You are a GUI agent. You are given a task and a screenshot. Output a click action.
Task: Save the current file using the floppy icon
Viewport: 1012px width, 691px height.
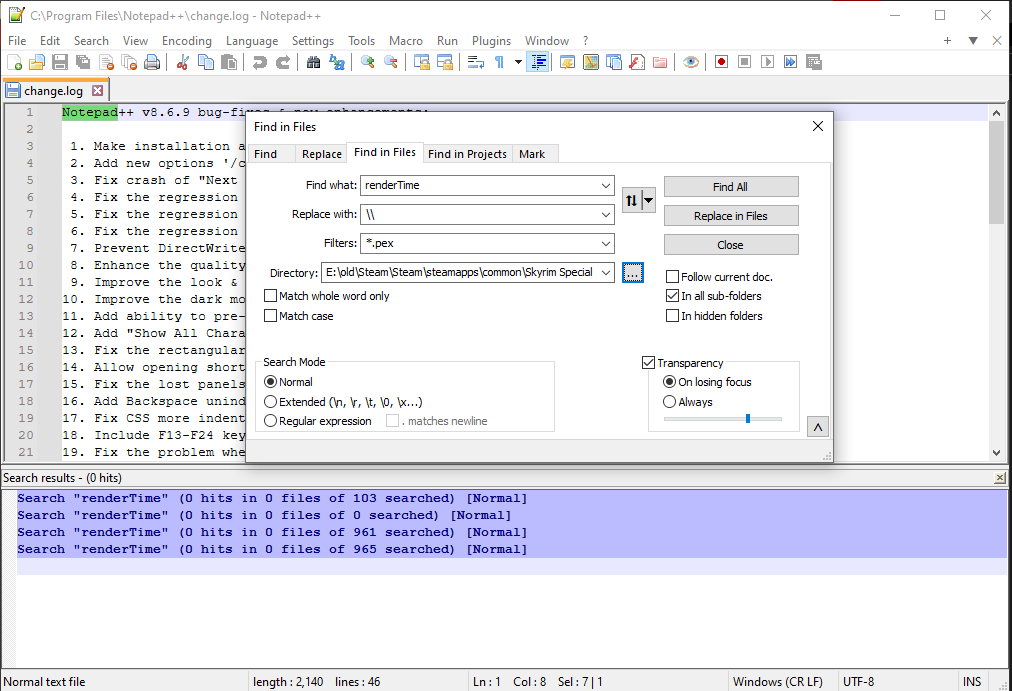tap(60, 62)
